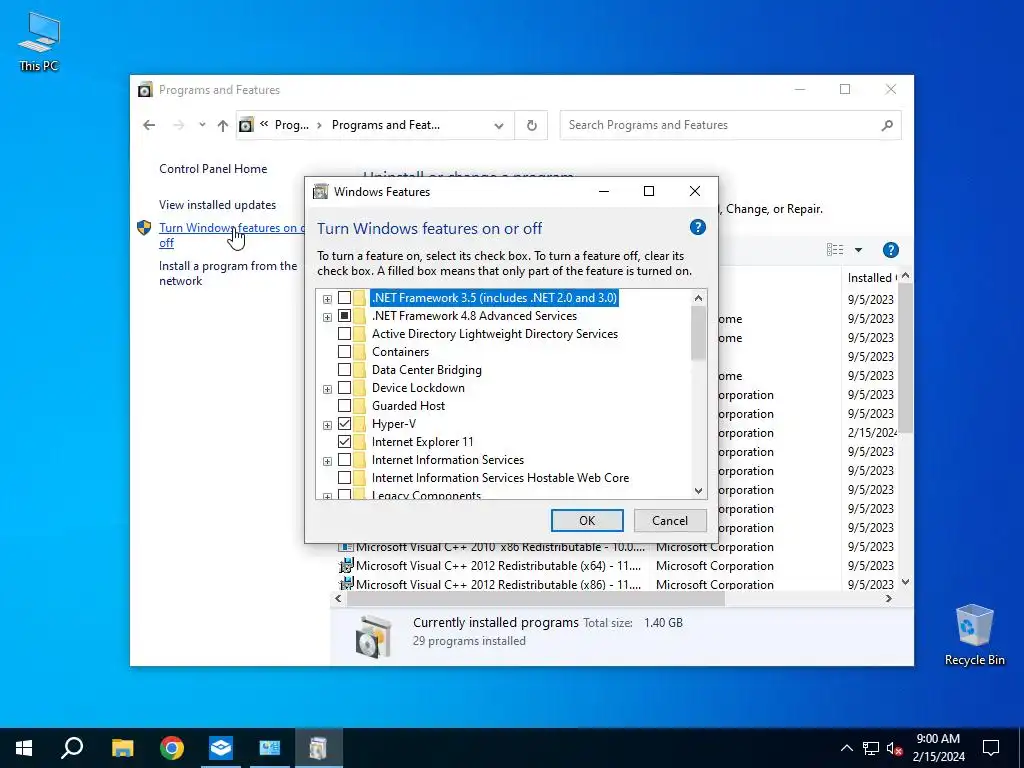Screen dimensions: 1024x768
Task: Check .NET Framework 3.5 checkbox
Action: [x=344, y=298]
